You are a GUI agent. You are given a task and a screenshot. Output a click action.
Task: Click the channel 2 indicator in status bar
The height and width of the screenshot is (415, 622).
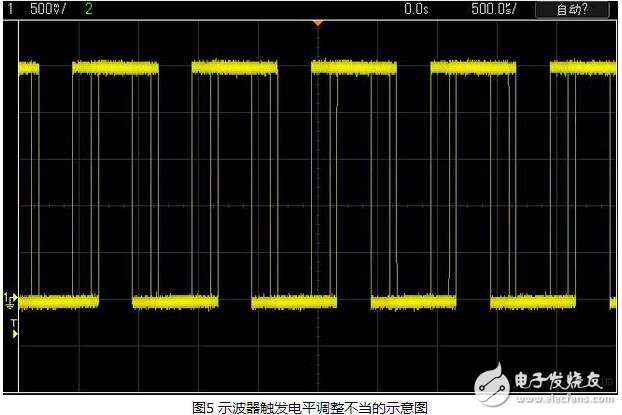point(89,9)
